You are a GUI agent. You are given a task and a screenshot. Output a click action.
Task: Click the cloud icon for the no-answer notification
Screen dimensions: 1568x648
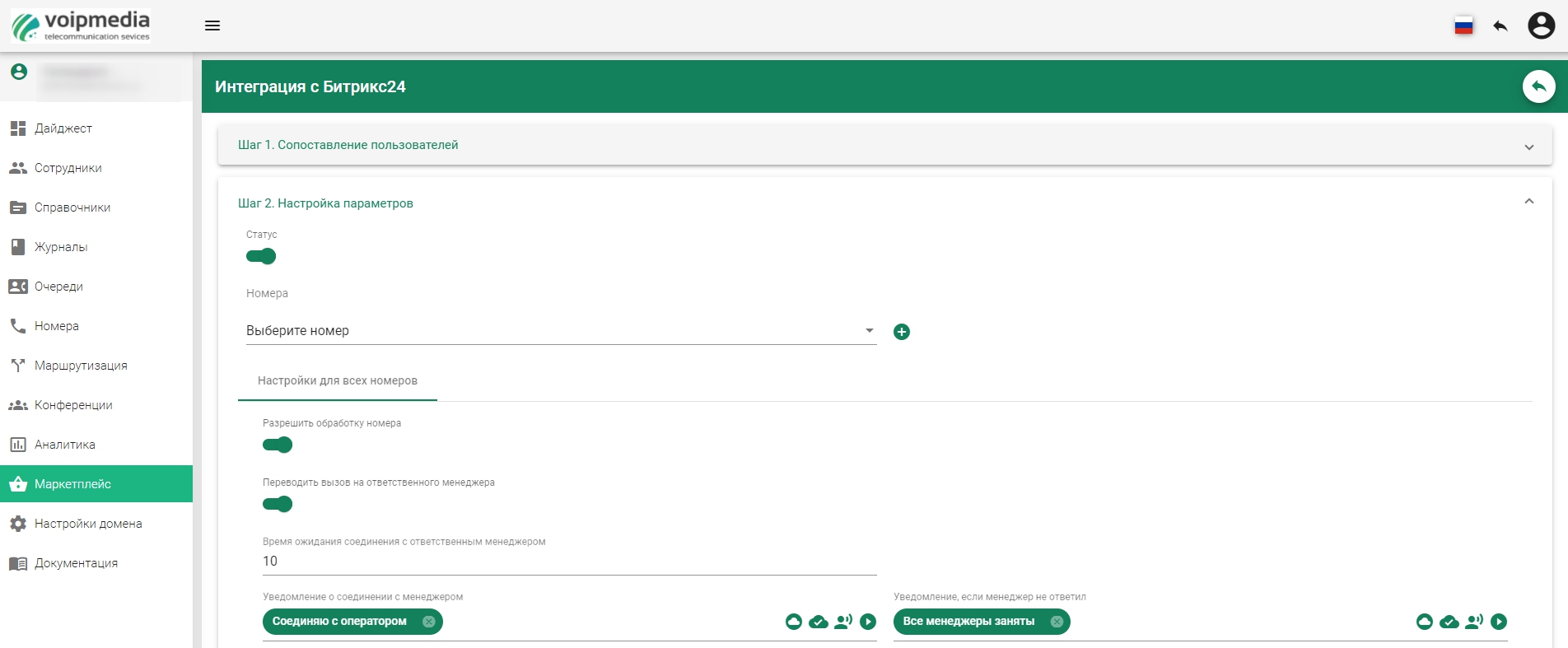1425,622
